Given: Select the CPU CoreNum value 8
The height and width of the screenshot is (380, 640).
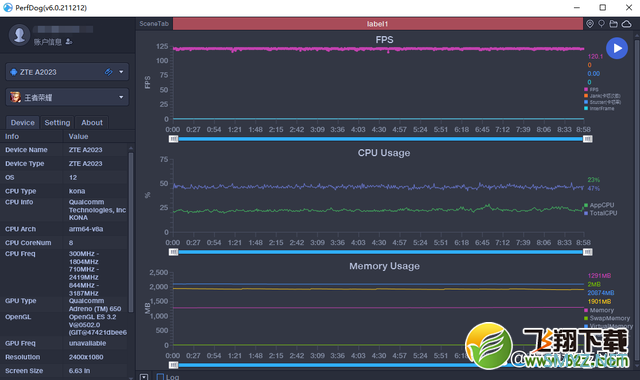Looking at the screenshot, I should pyautogui.click(x=71, y=243).
